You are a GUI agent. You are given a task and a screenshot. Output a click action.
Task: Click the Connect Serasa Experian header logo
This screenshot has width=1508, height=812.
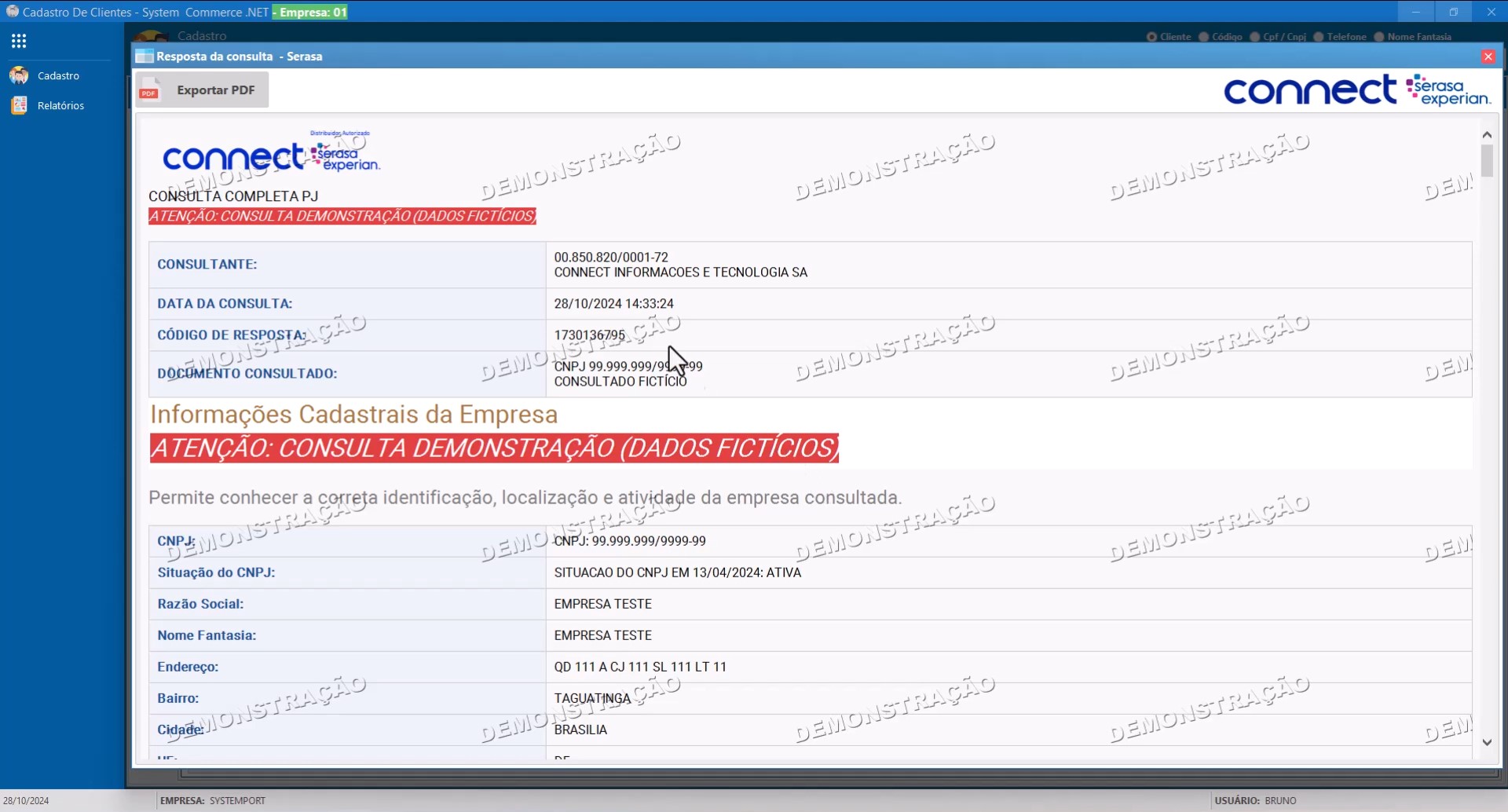click(x=1356, y=91)
